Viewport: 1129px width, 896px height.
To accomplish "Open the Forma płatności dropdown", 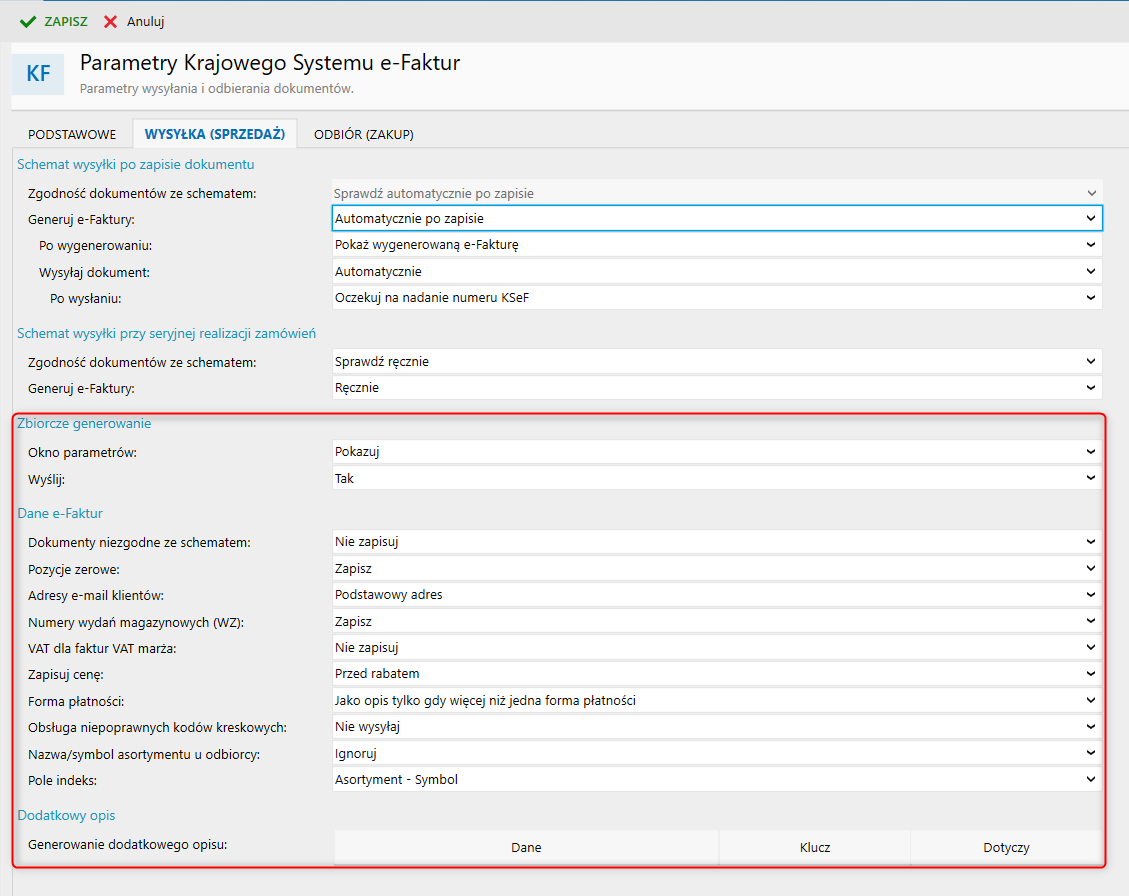I will coord(716,701).
